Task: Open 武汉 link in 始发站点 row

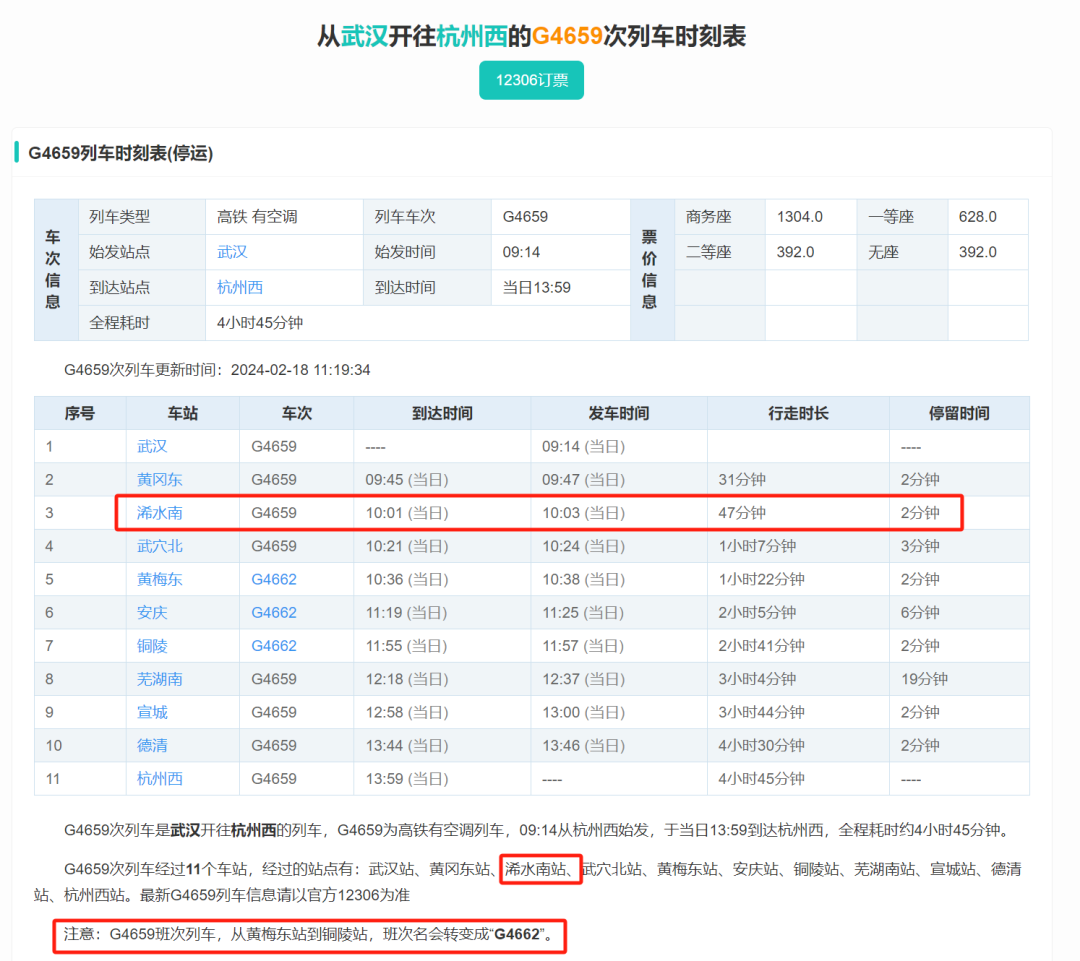Action: [232, 252]
